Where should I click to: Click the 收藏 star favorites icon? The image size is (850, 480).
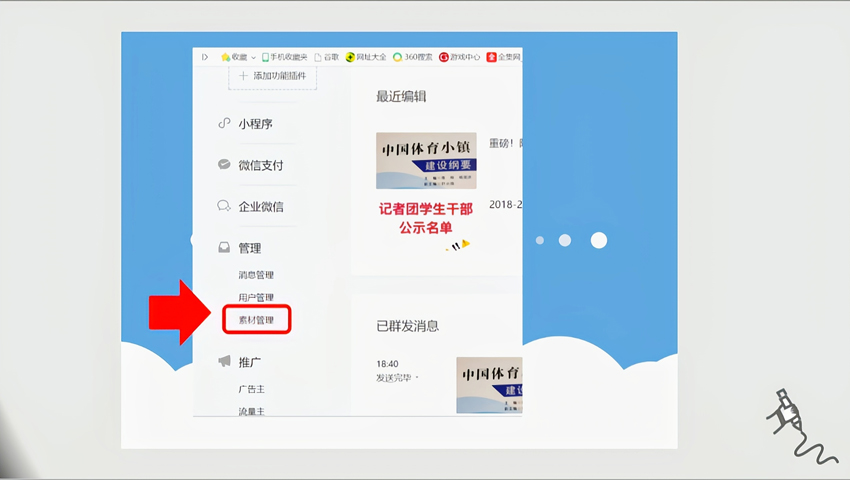click(226, 57)
